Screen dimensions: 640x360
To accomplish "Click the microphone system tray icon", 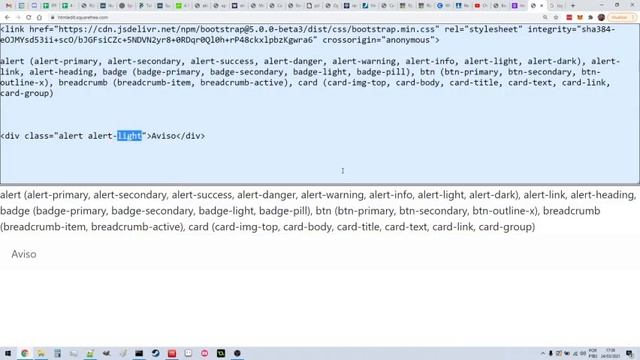I will pos(551,353).
